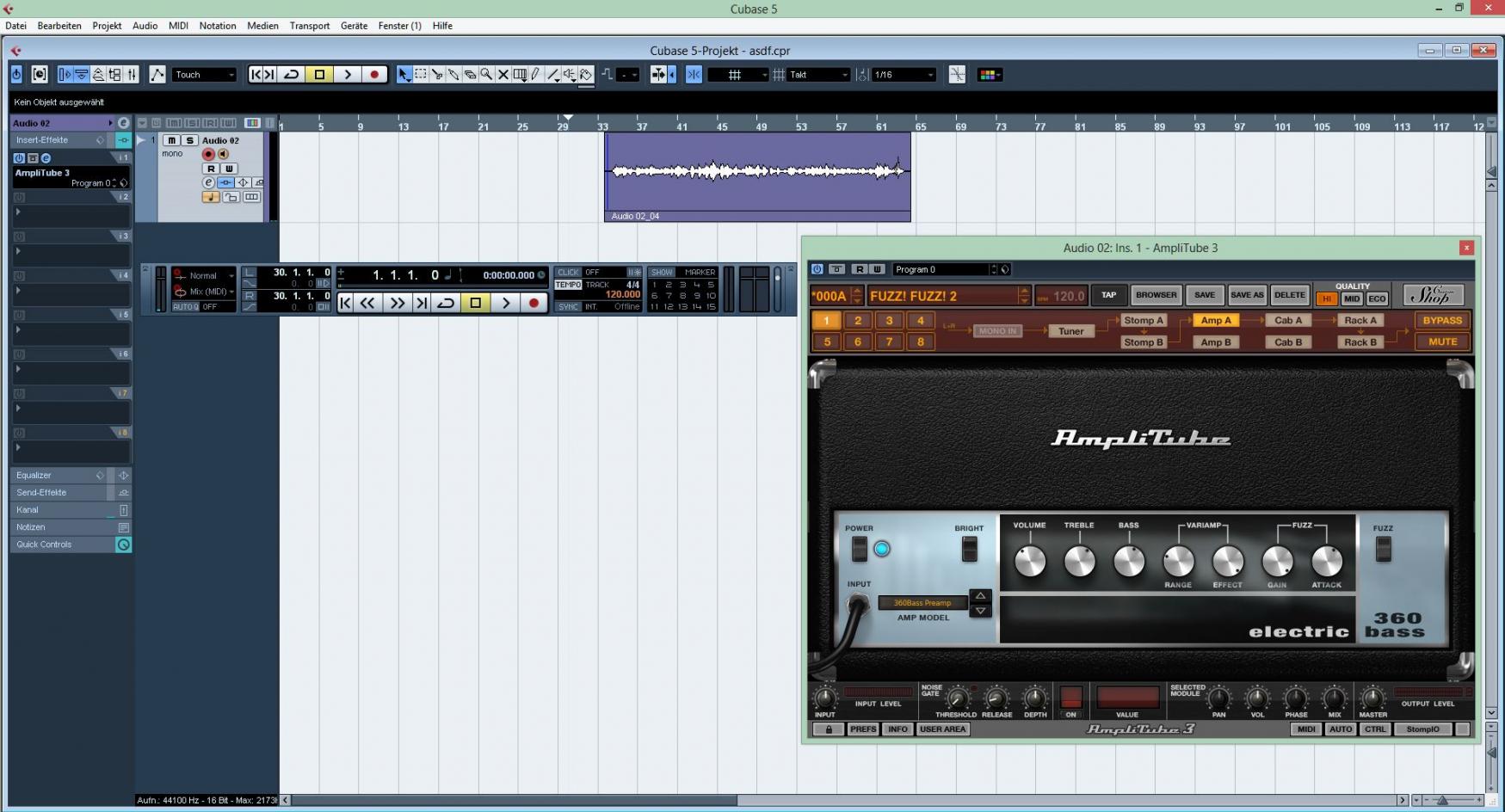The height and width of the screenshot is (812, 1505).
Task: Toggle lane display type icon on Audio 02
Action: click(252, 197)
